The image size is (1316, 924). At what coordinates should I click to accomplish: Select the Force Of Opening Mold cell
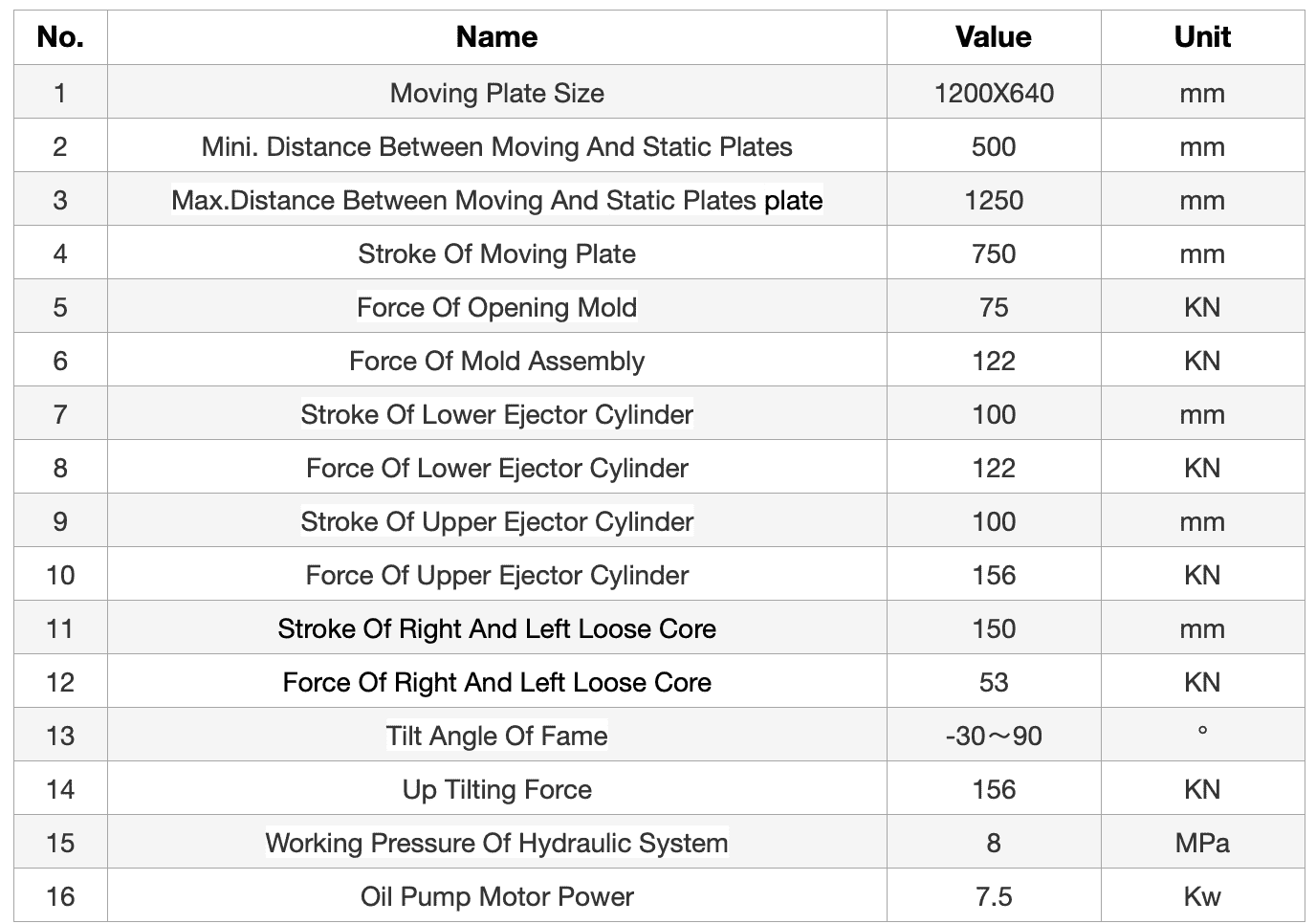496,307
